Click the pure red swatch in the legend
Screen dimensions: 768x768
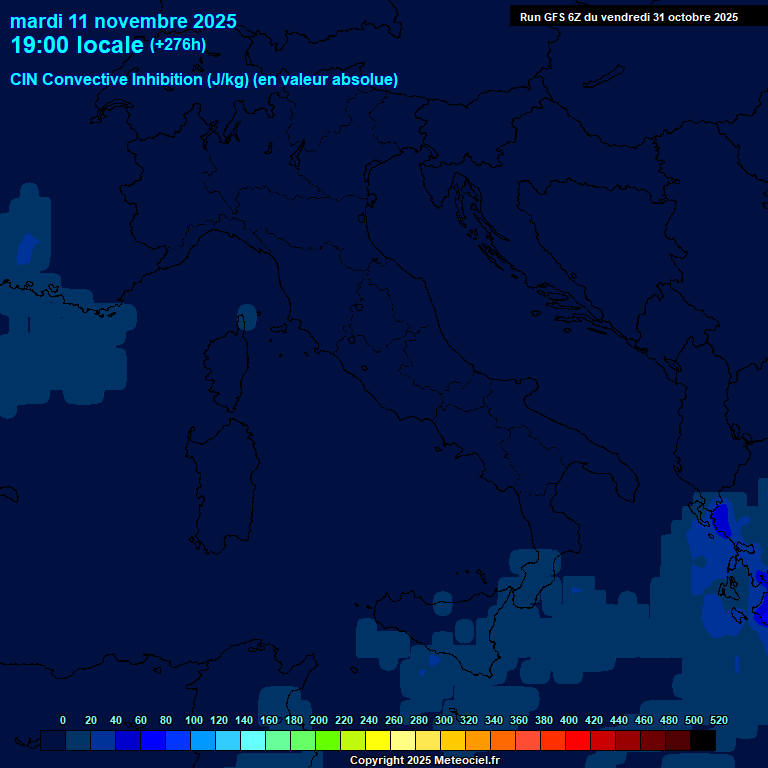pos(578,741)
